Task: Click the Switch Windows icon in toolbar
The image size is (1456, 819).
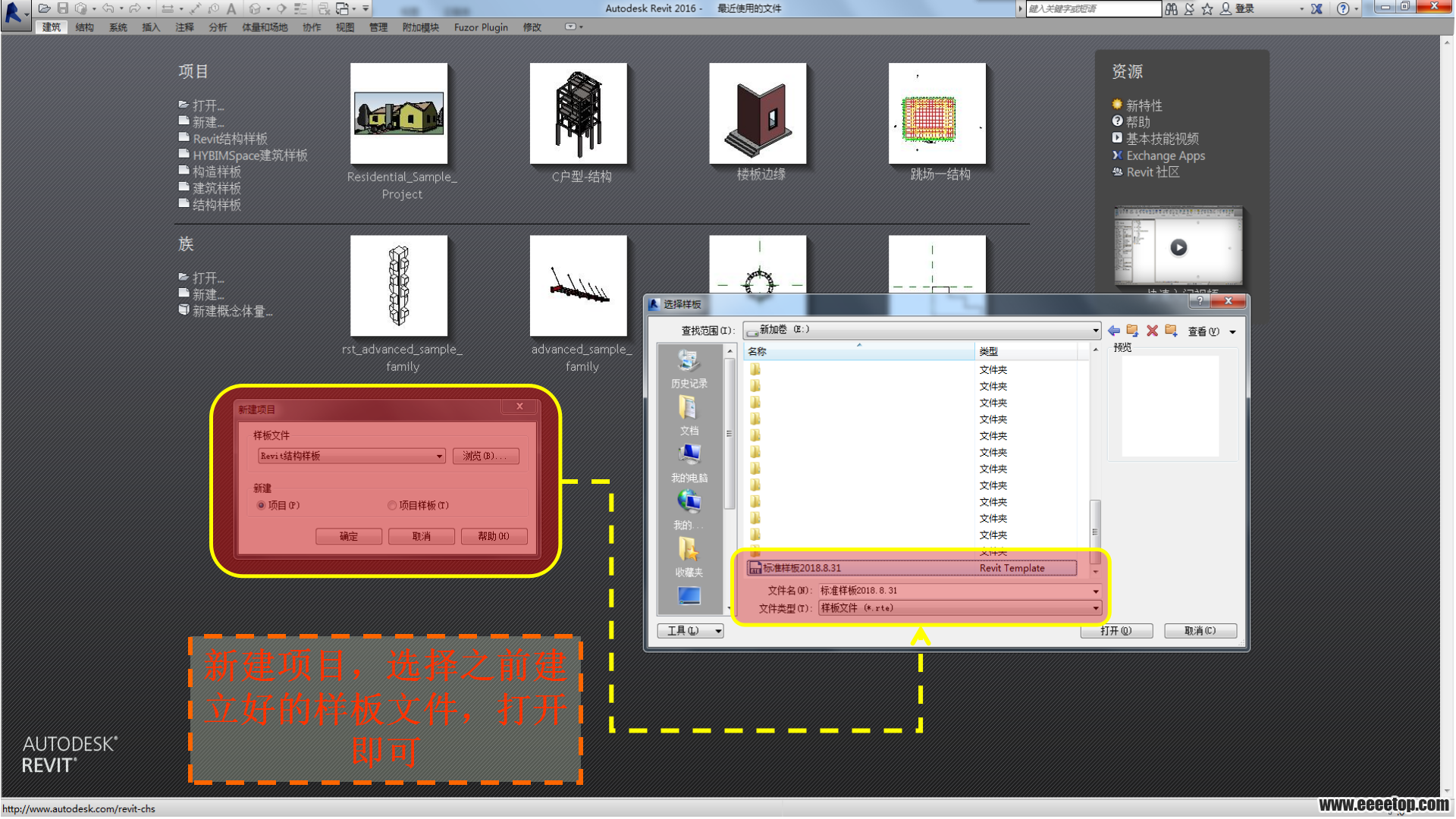Action: [343, 8]
